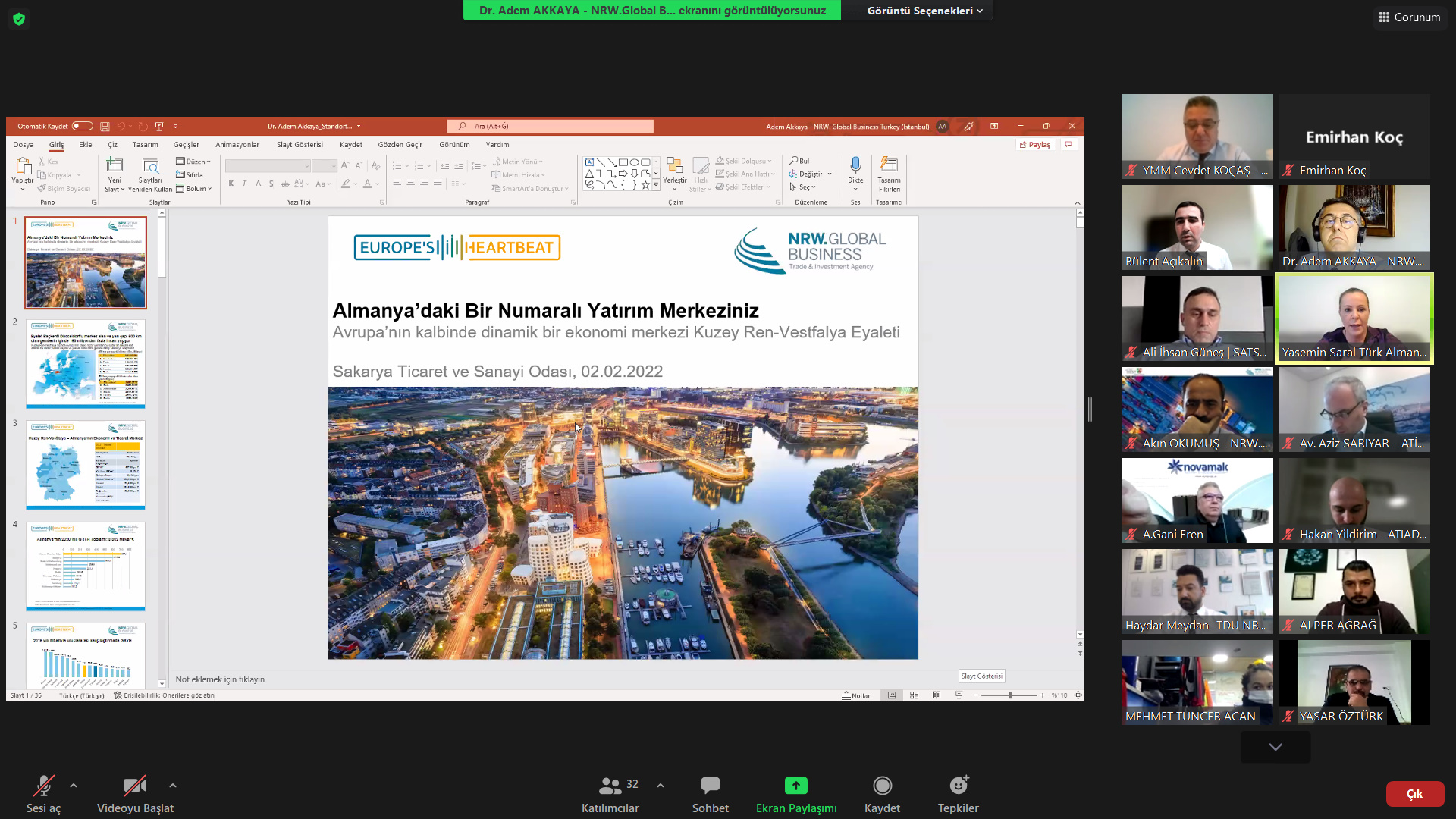Toggle the Otomatik Kaydet switch
This screenshot has width=1456, height=819.
point(82,127)
